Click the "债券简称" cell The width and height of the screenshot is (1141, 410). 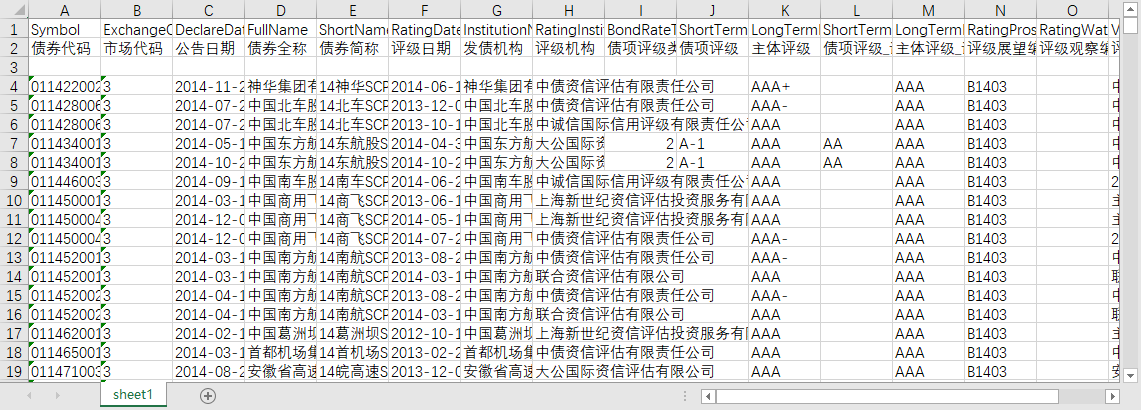[x=353, y=49]
